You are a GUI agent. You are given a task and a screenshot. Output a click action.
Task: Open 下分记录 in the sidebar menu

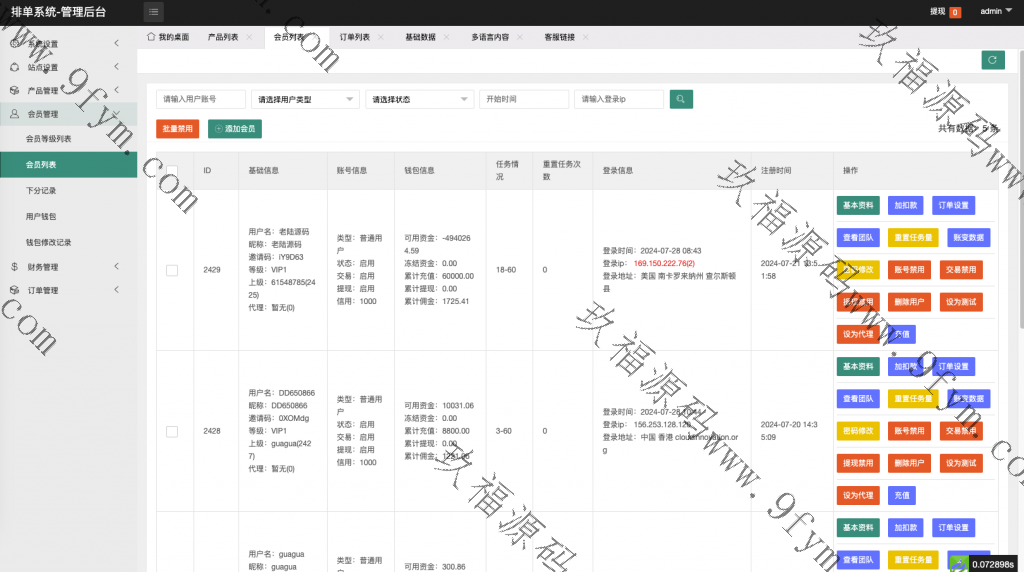click(41, 190)
